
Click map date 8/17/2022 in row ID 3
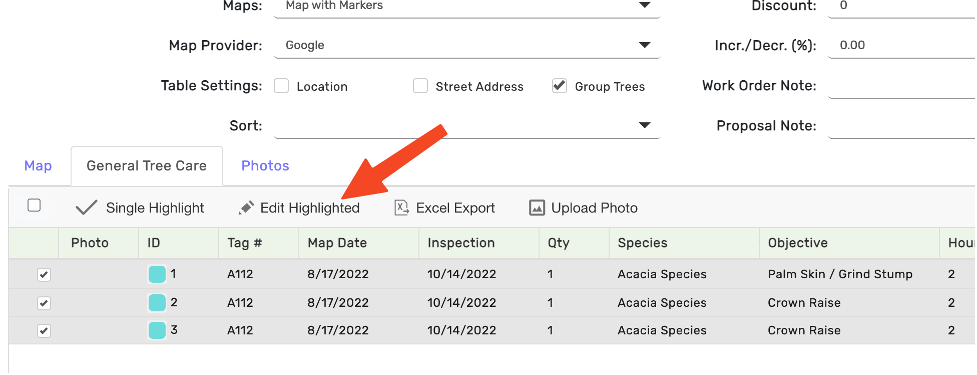point(338,330)
